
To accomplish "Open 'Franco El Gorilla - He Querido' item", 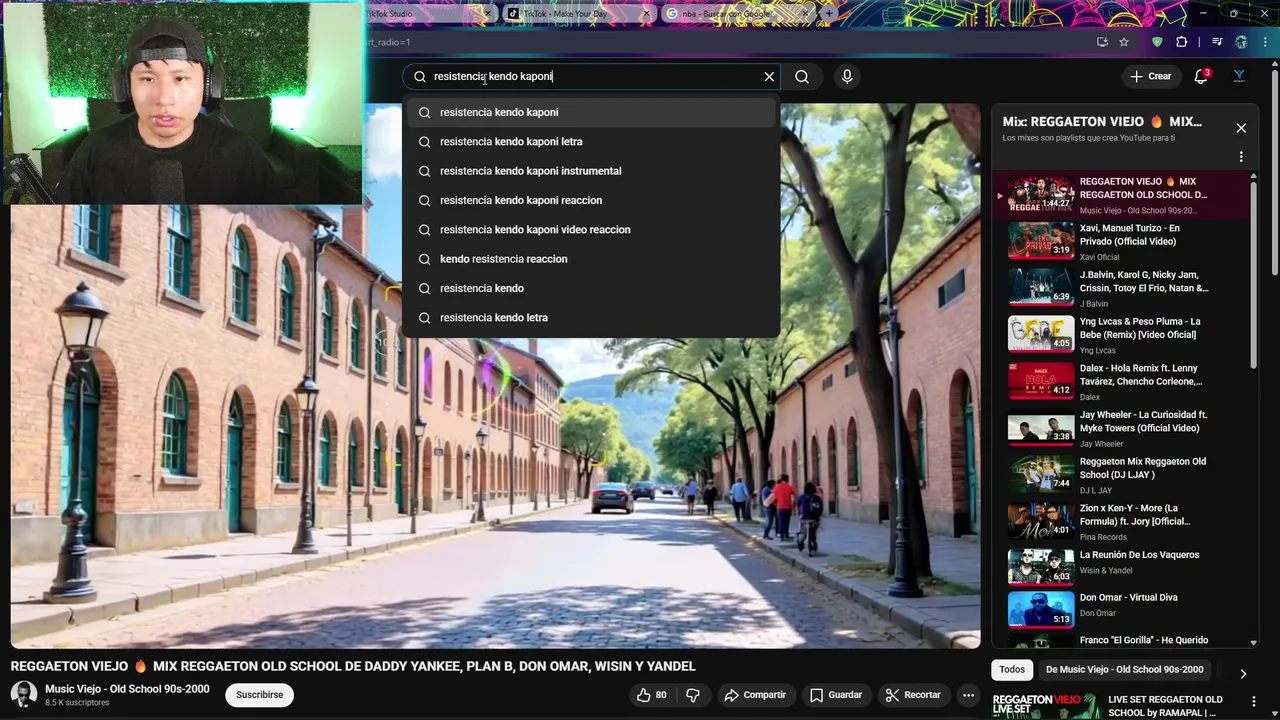I will 1120,640.
